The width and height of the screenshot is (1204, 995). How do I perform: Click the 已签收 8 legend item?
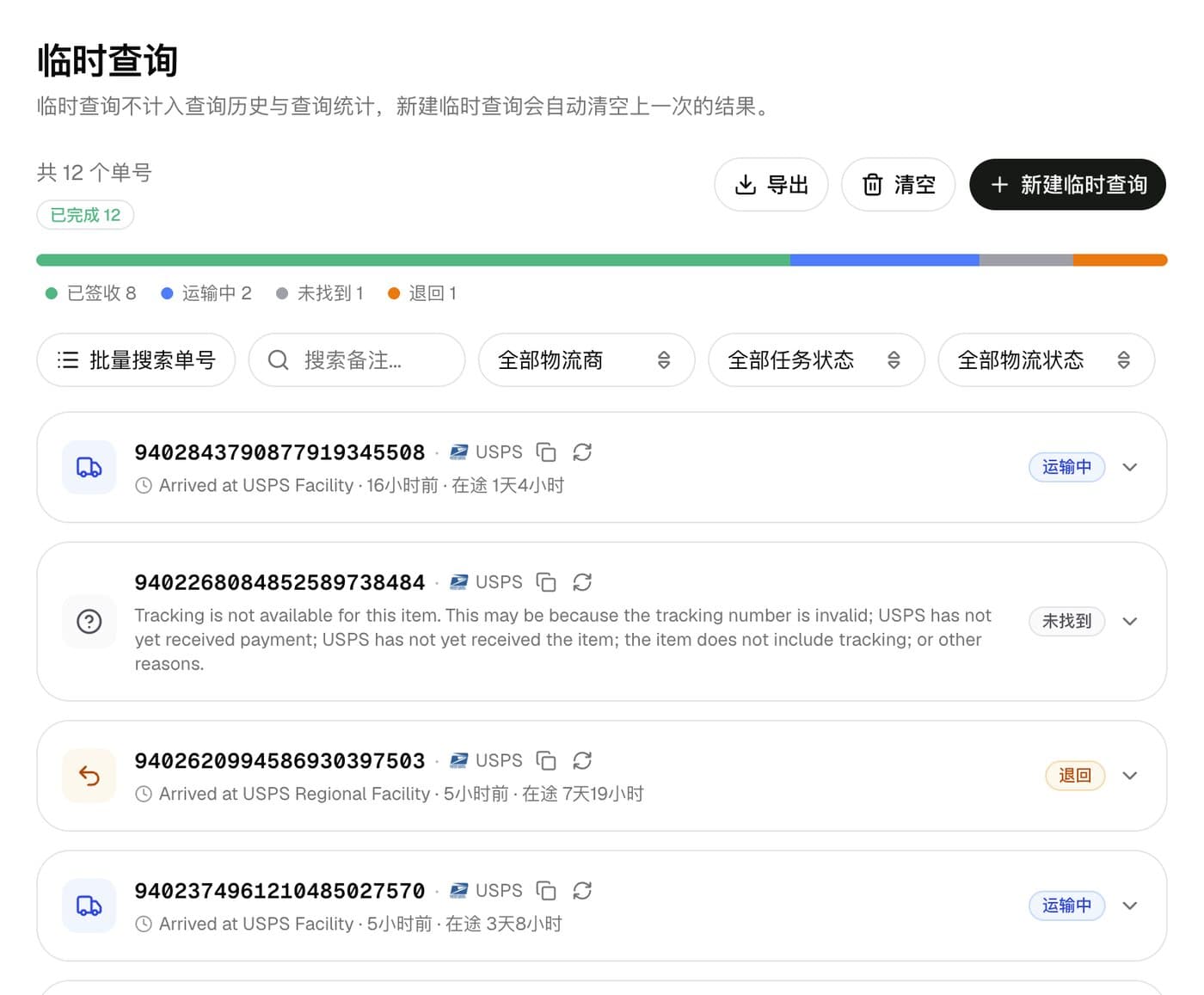91,293
